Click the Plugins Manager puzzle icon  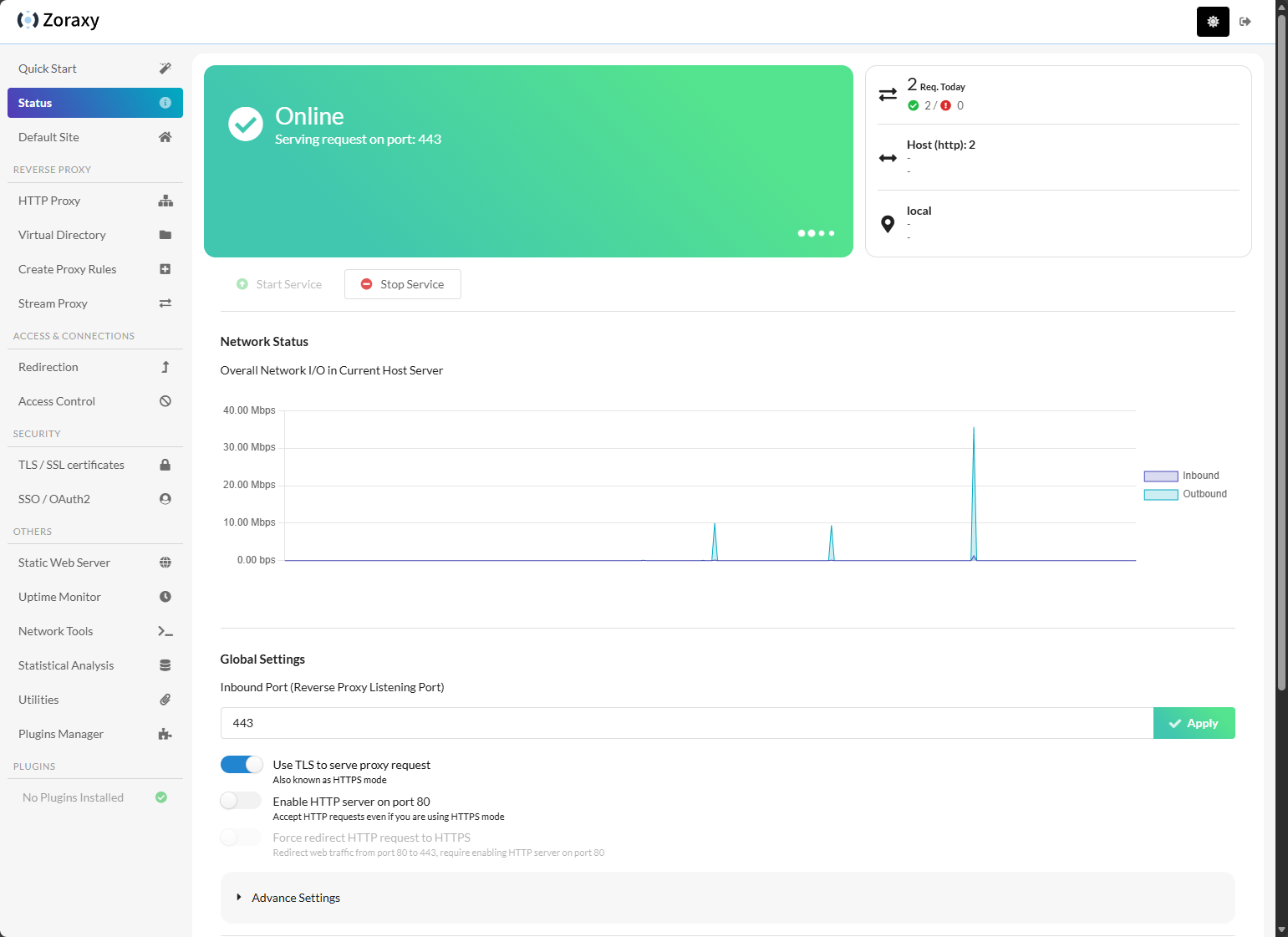[x=165, y=734]
